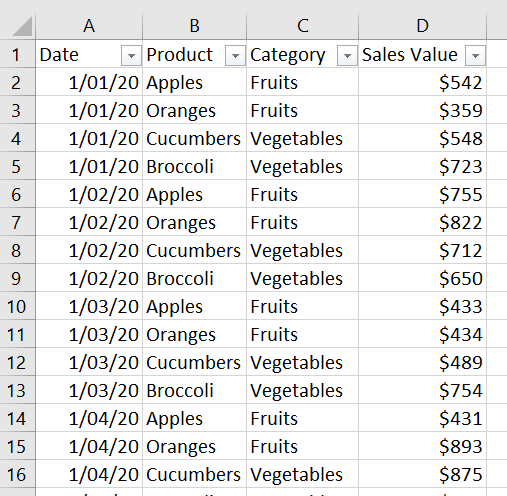The height and width of the screenshot is (496, 507).
Task: Select column B header
Action: click(195, 26)
